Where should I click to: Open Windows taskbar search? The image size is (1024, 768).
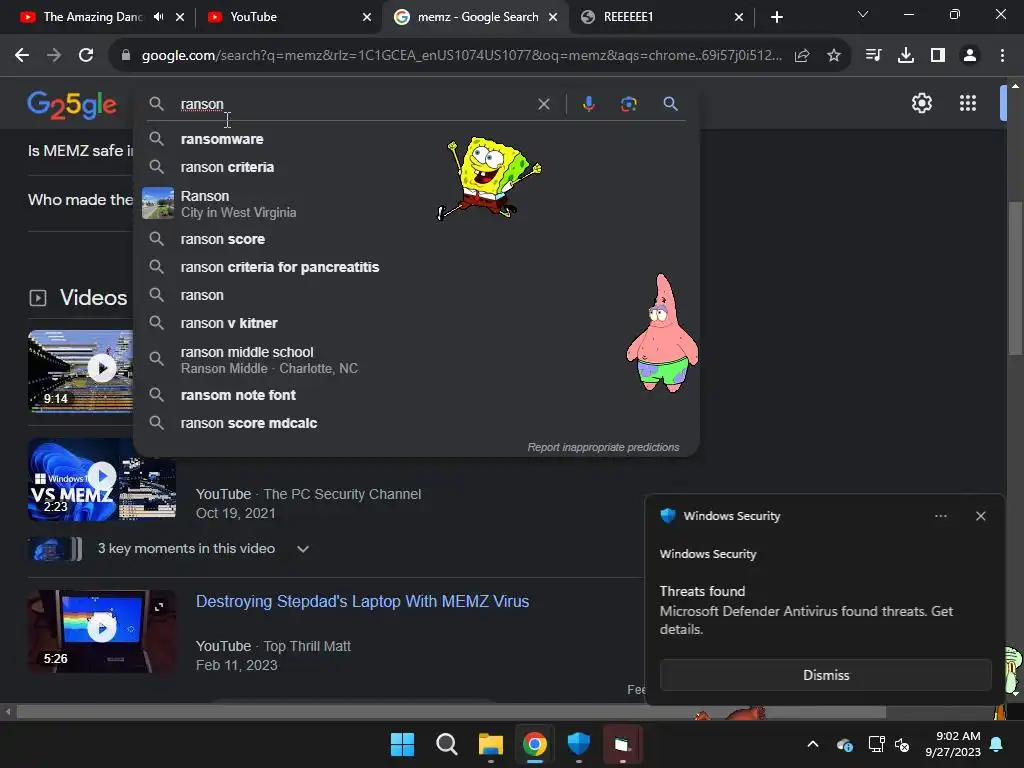coord(447,744)
